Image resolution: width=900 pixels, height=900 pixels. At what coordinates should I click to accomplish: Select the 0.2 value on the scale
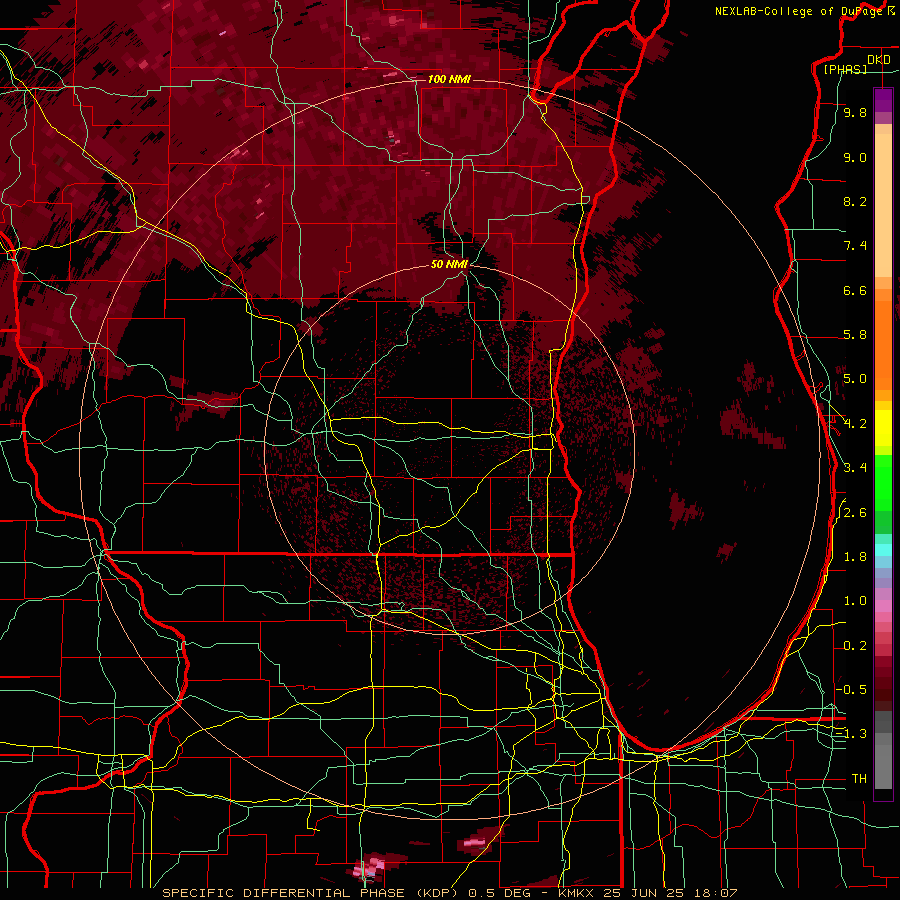pos(855,646)
